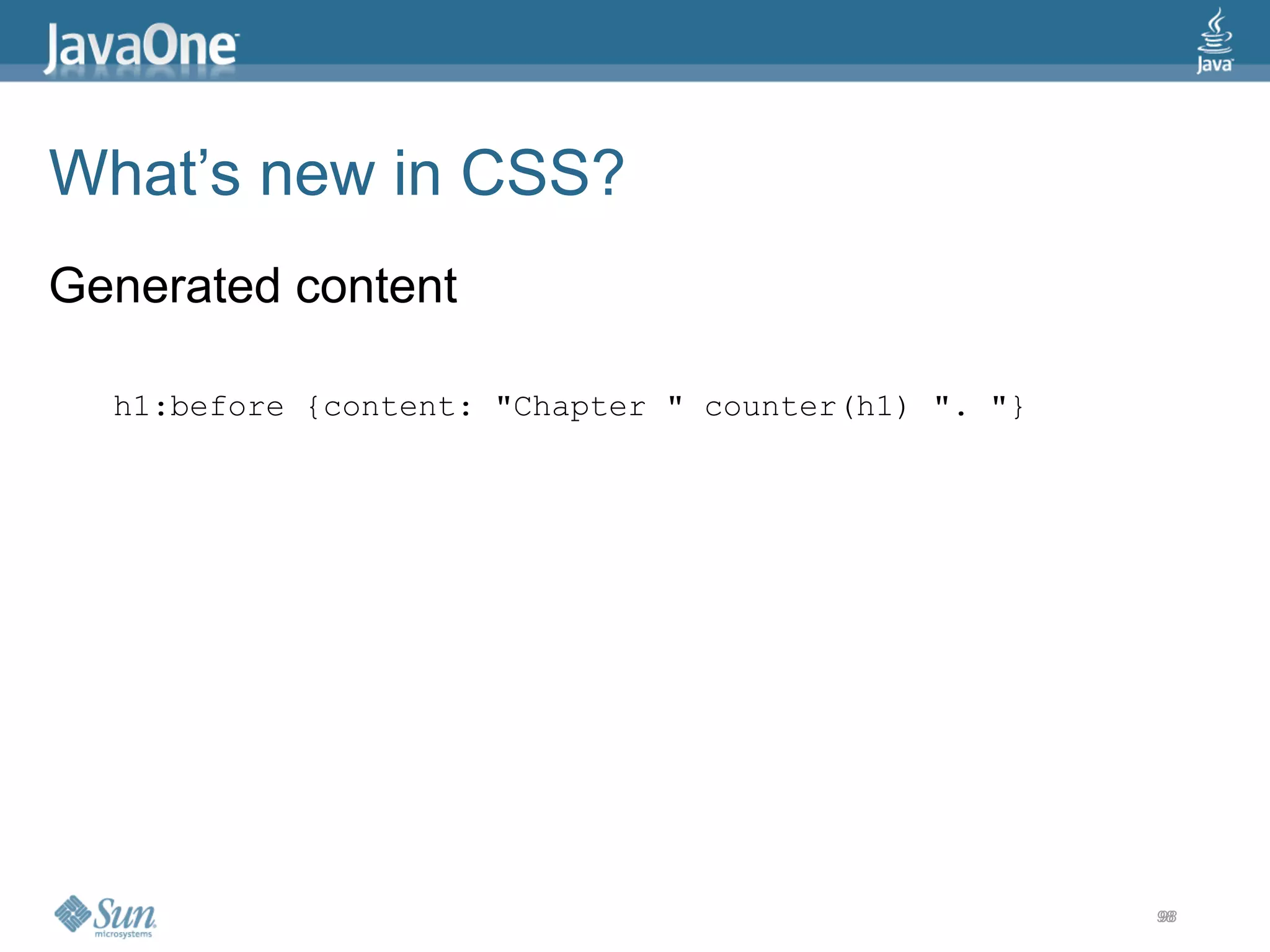The image size is (1270, 952).
Task: Click the "Sun" wordmark text
Action: pyautogui.click(x=125, y=912)
